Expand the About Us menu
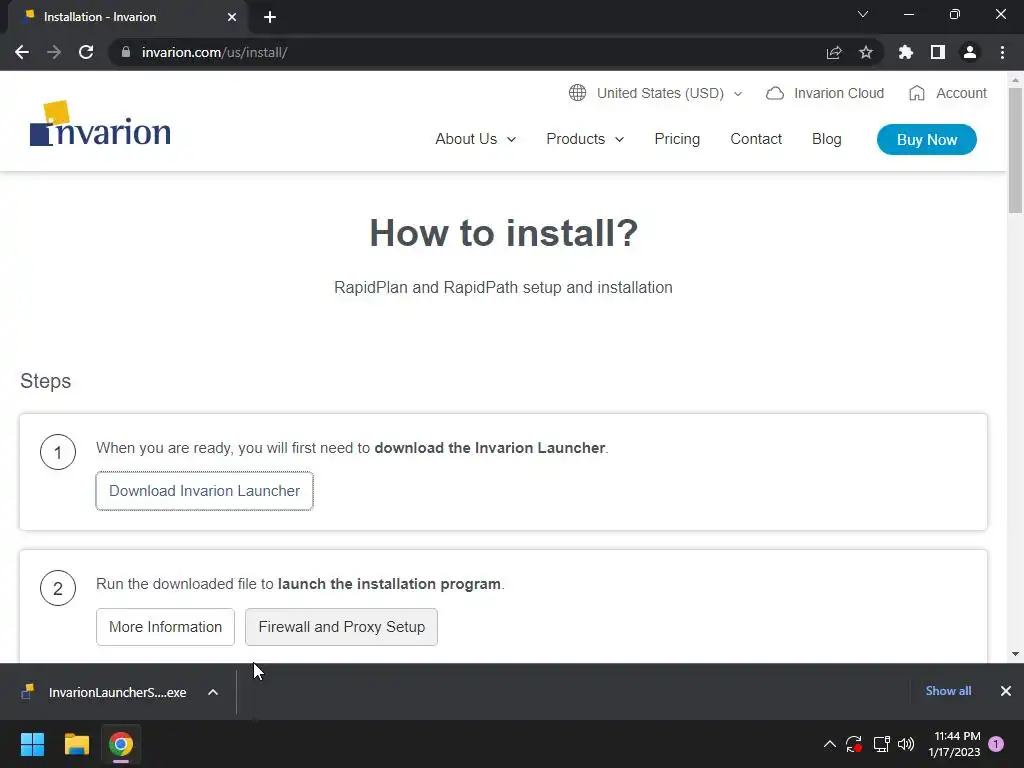This screenshot has width=1024, height=768. pyautogui.click(x=475, y=139)
